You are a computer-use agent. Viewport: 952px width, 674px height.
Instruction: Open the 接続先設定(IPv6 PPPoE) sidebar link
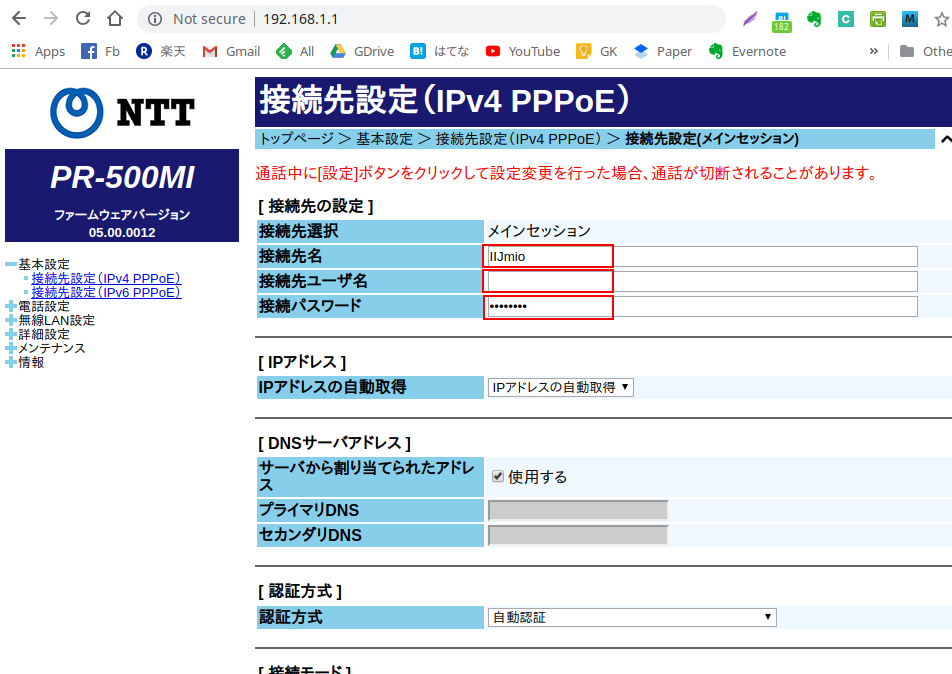pos(106,293)
